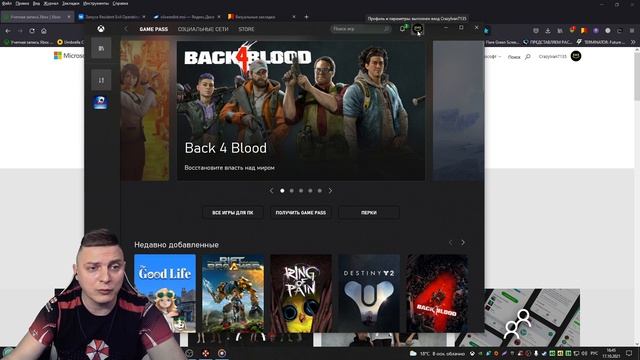Screen dimensions: 640x360
Task: Go back with the Xbox app back arrow
Action: point(126,29)
